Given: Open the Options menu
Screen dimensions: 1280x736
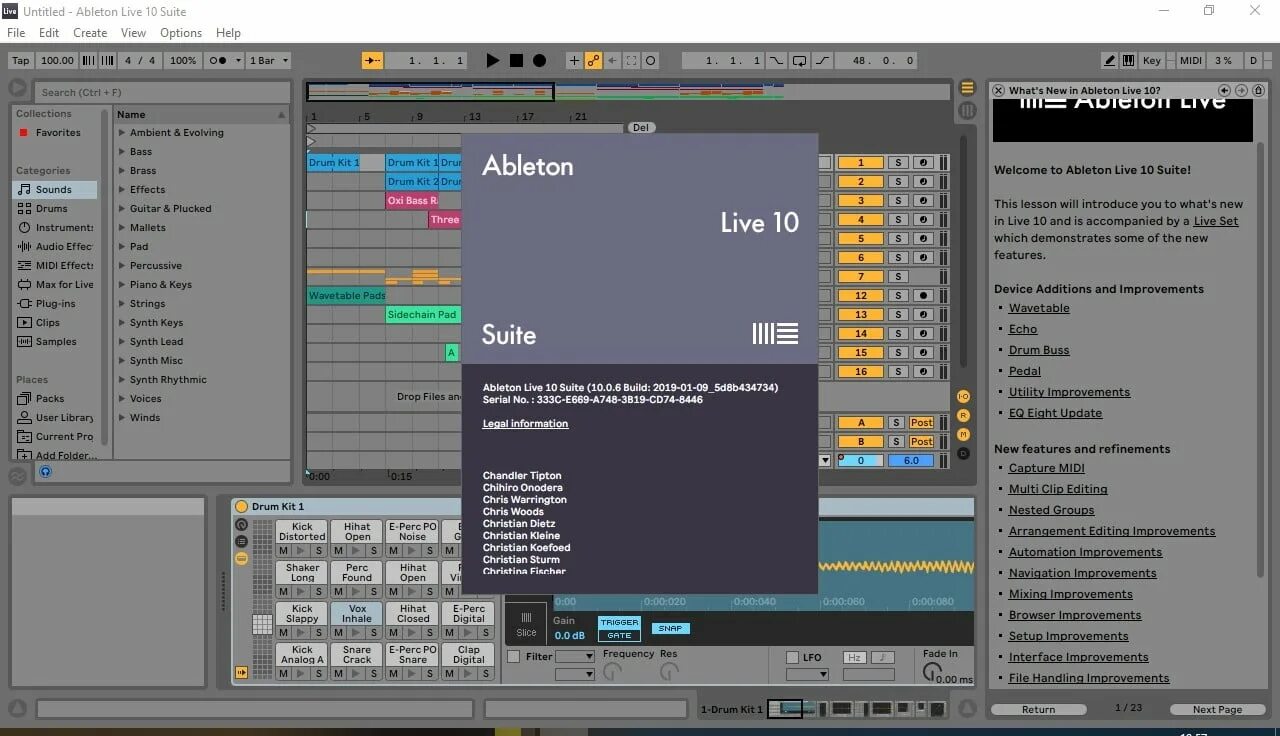Looking at the screenshot, I should pos(180,32).
